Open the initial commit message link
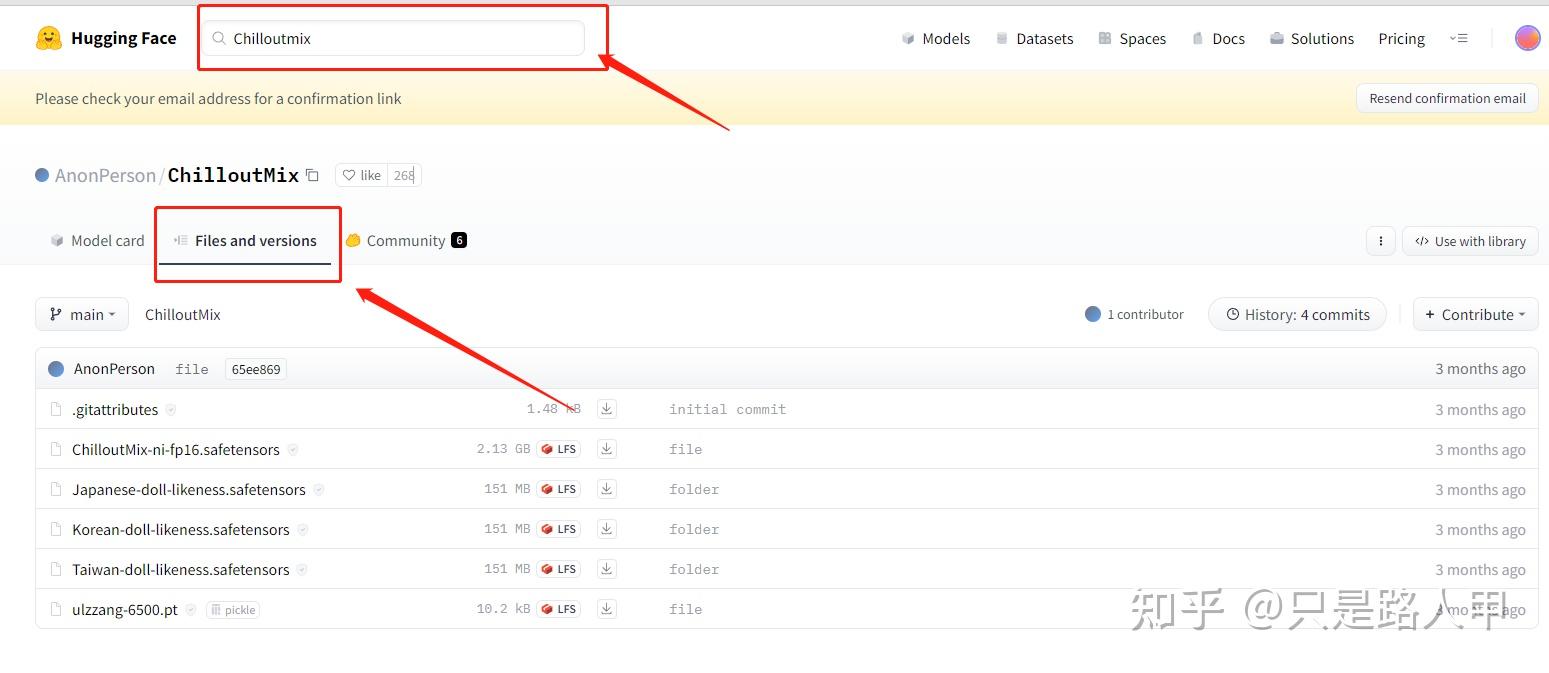 pyautogui.click(x=727, y=409)
